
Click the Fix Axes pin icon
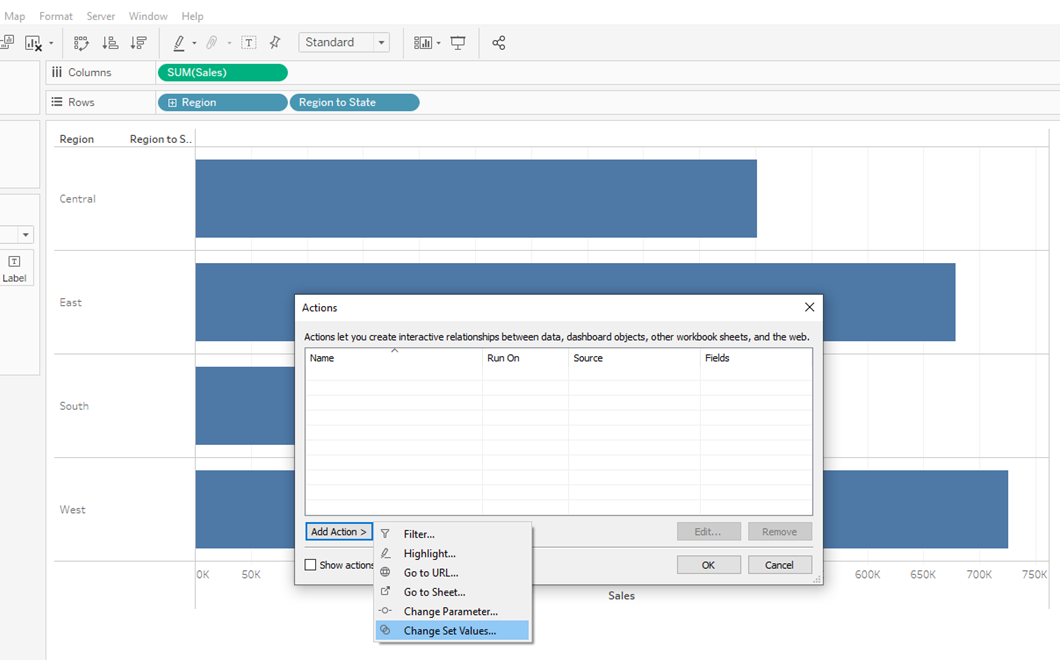[x=274, y=43]
